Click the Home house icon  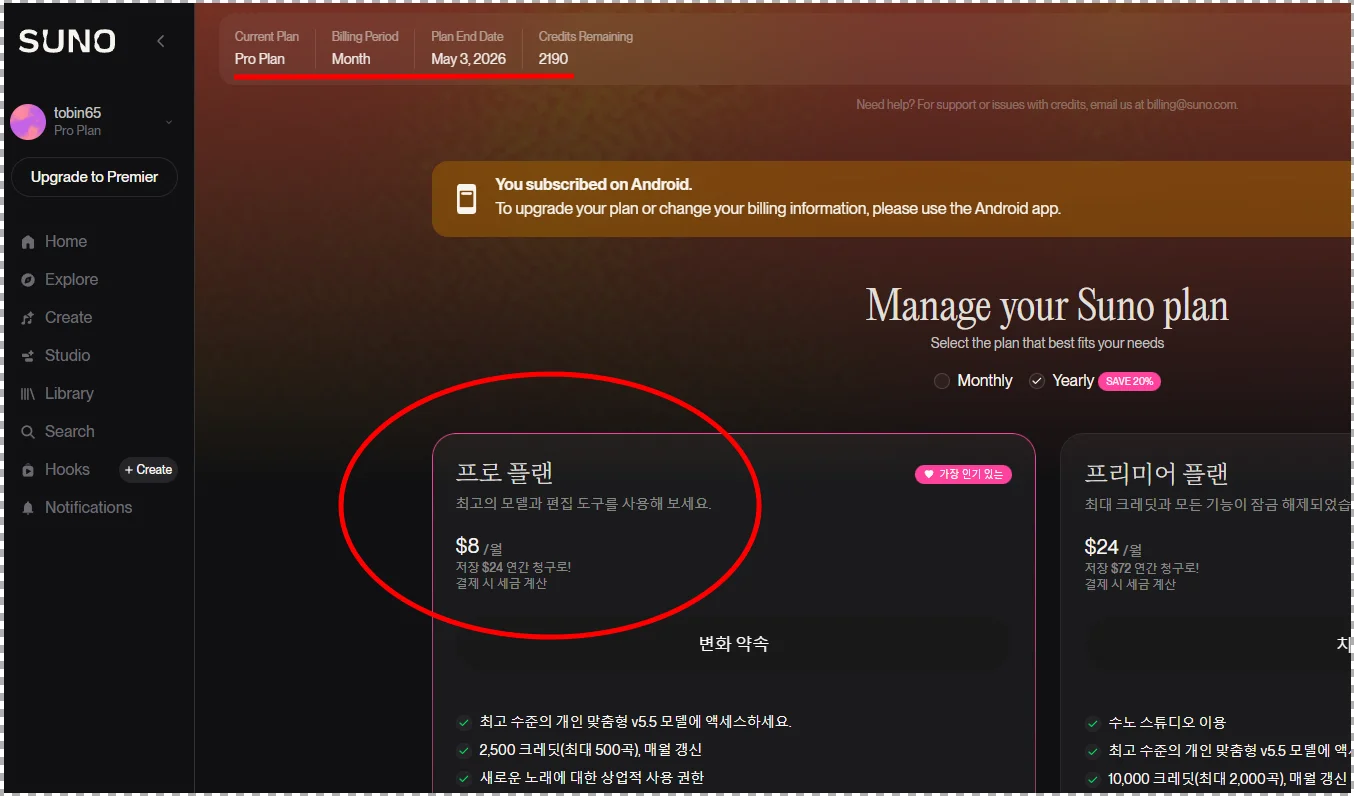[x=28, y=242]
